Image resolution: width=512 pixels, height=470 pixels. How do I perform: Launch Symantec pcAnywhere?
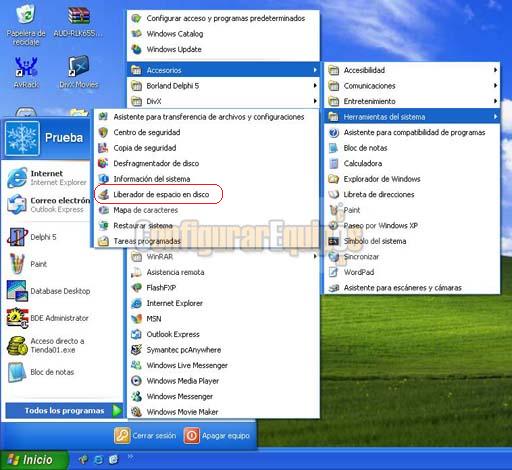[223, 350]
